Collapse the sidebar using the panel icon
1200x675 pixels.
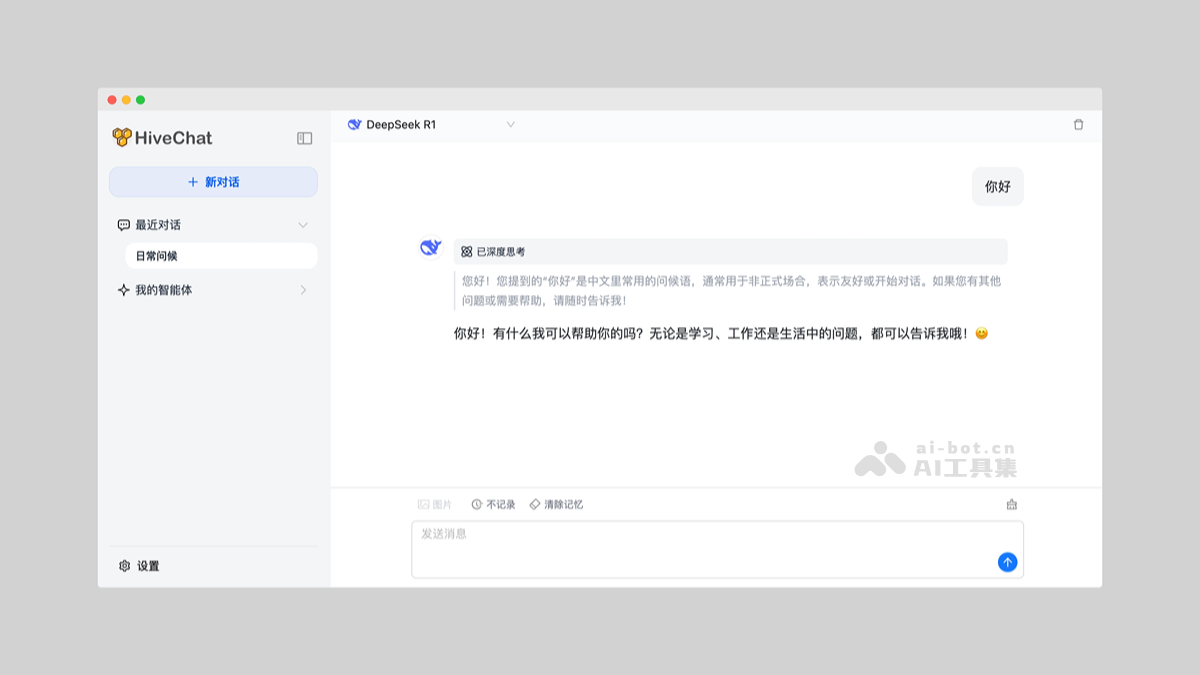[303, 138]
